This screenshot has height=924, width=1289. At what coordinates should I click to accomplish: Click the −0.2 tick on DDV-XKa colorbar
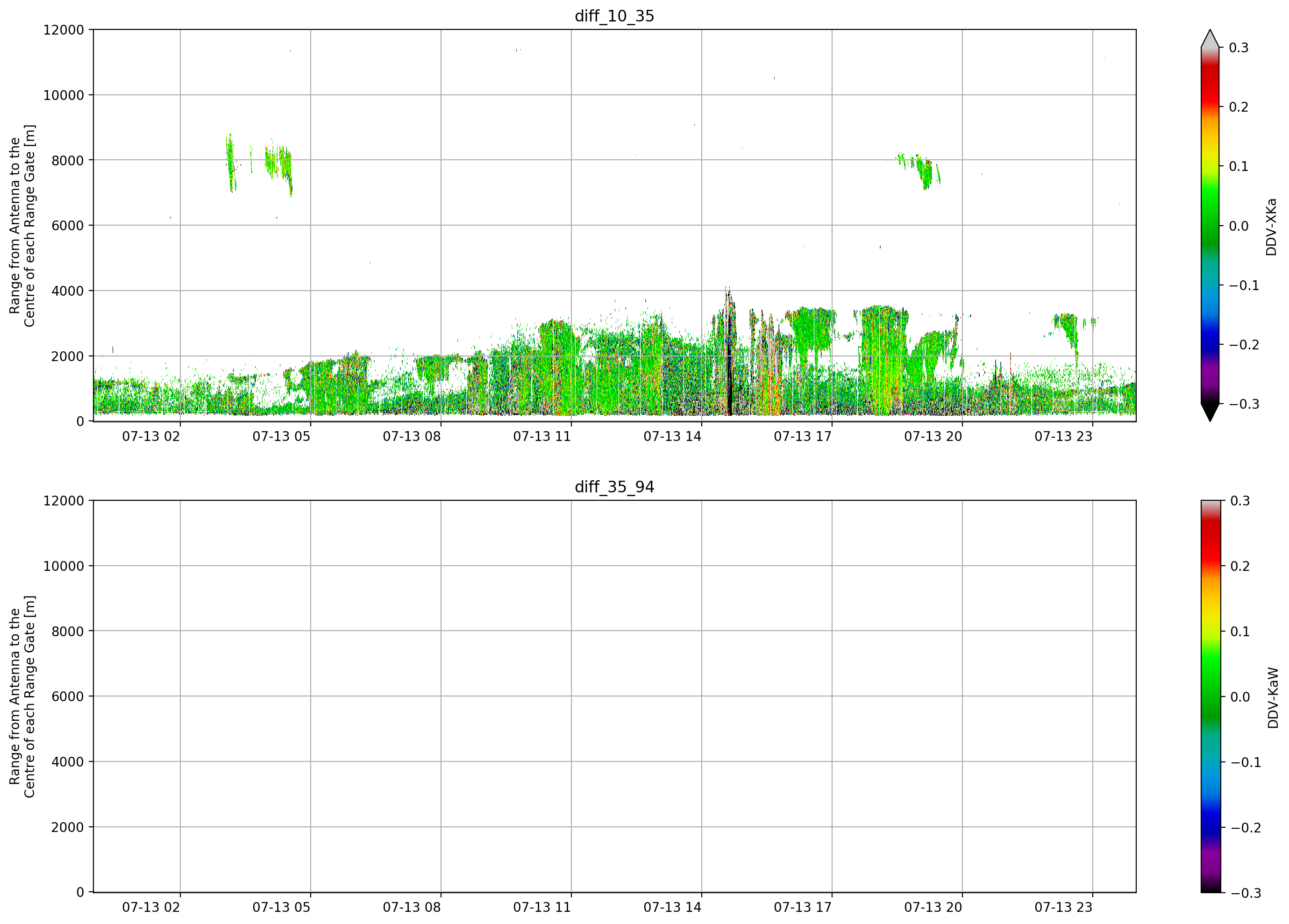1244,345
